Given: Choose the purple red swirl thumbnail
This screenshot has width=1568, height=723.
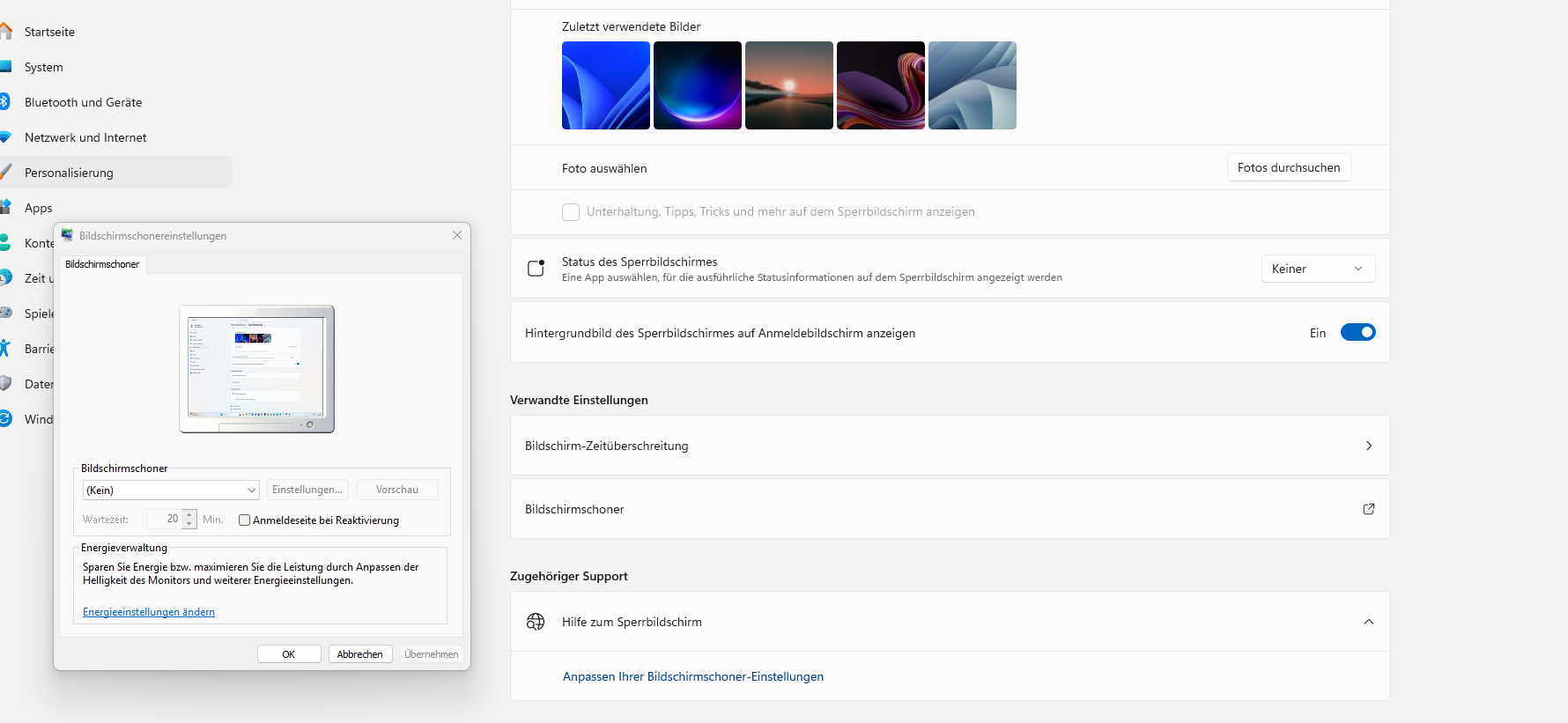Looking at the screenshot, I should point(881,85).
